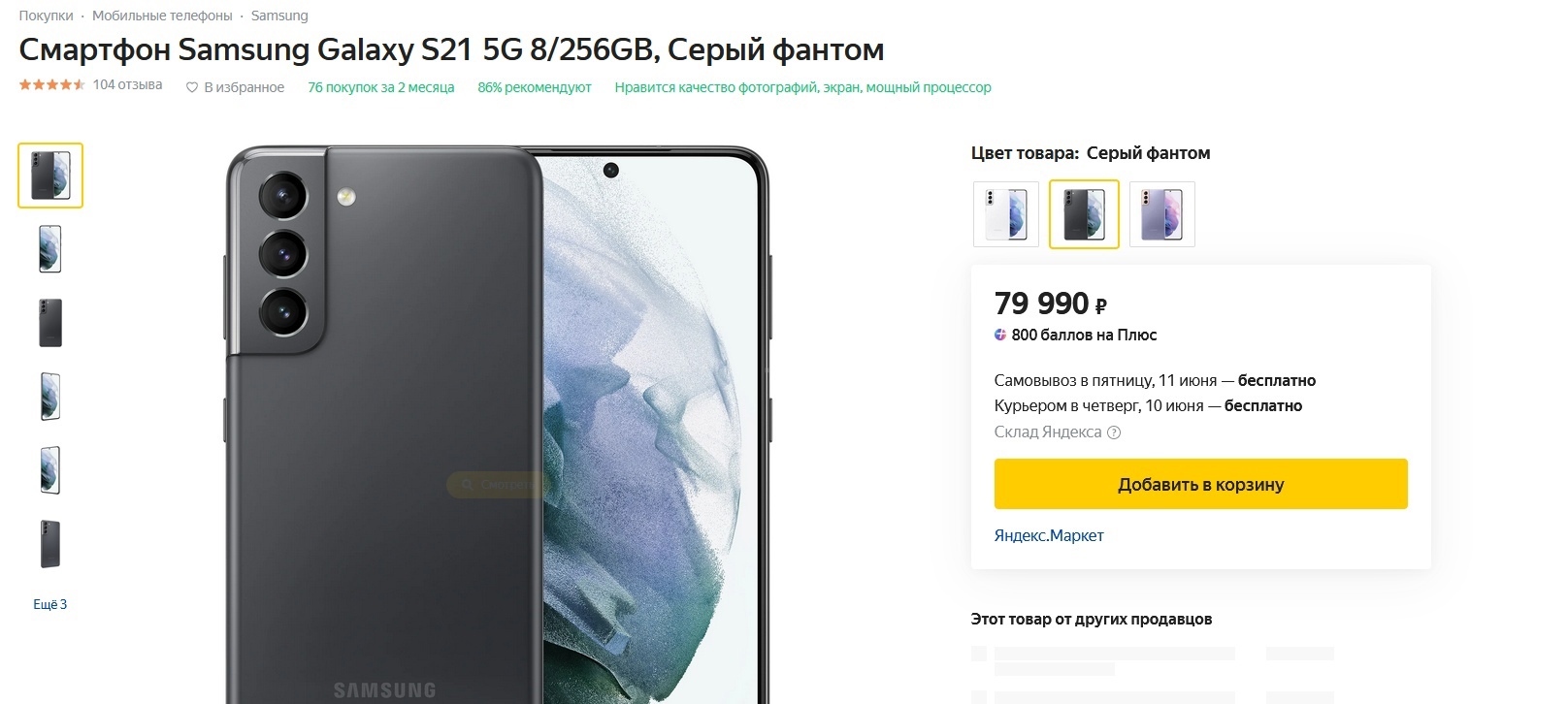Open Samsung breadcrumb category
The width and height of the screenshot is (1568, 704).
pos(279,16)
